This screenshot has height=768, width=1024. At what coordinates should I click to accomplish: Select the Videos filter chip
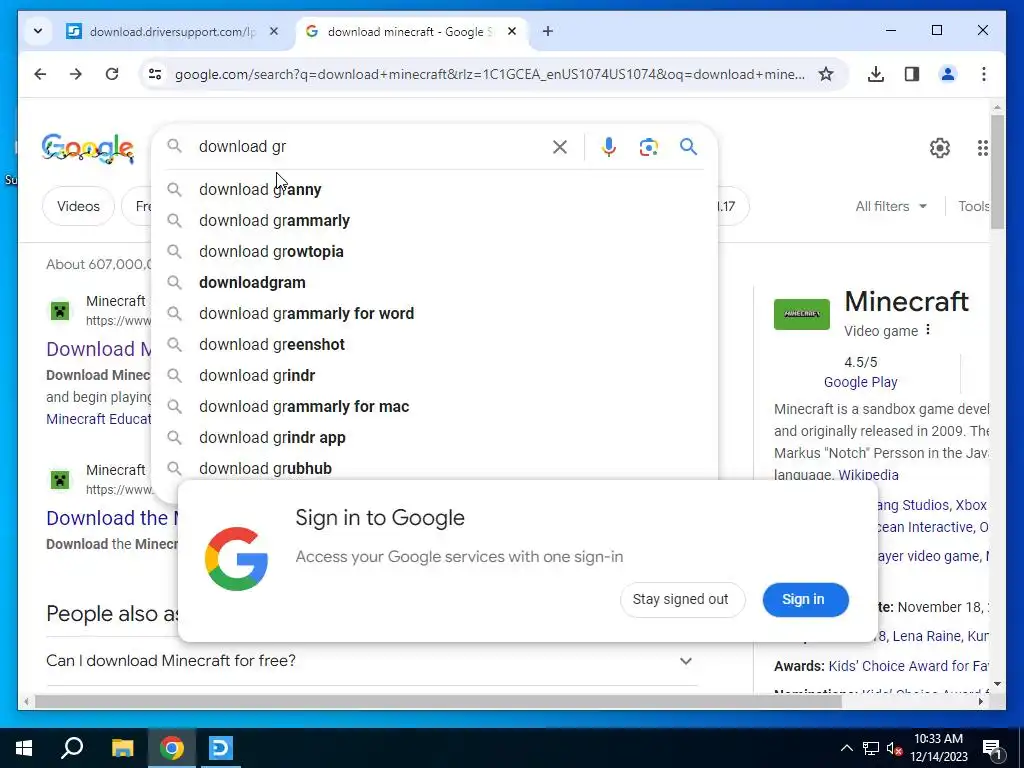[x=78, y=206]
